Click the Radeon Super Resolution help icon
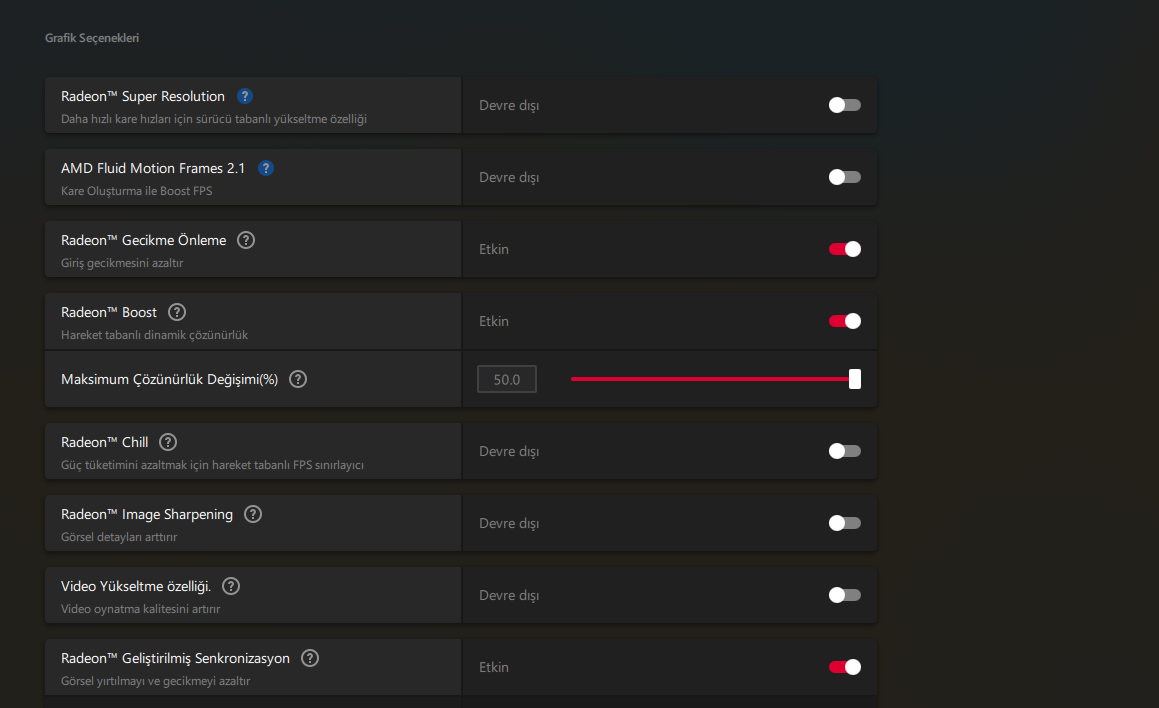The image size is (1159, 708). pyautogui.click(x=245, y=96)
